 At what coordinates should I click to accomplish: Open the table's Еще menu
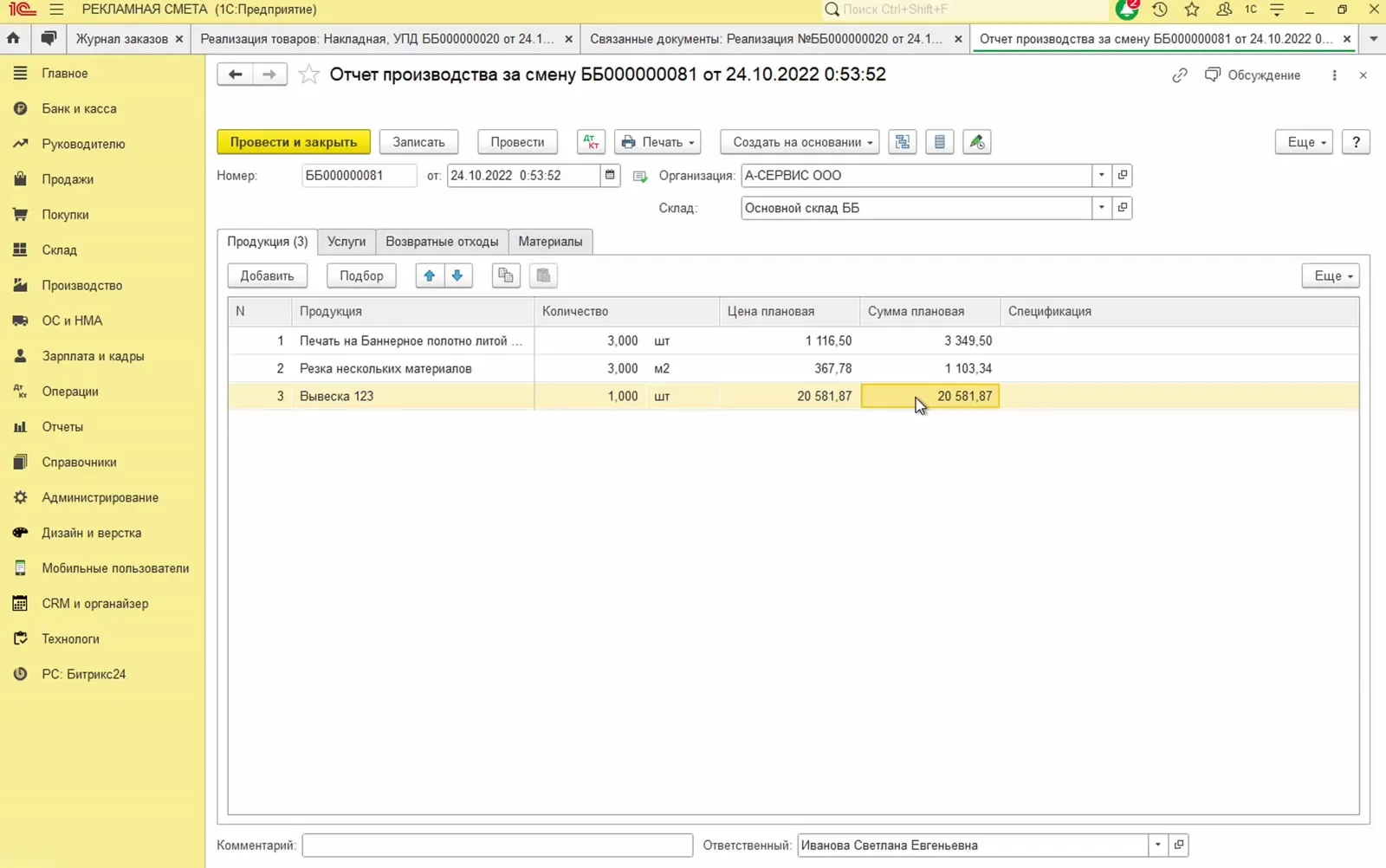coord(1331,275)
